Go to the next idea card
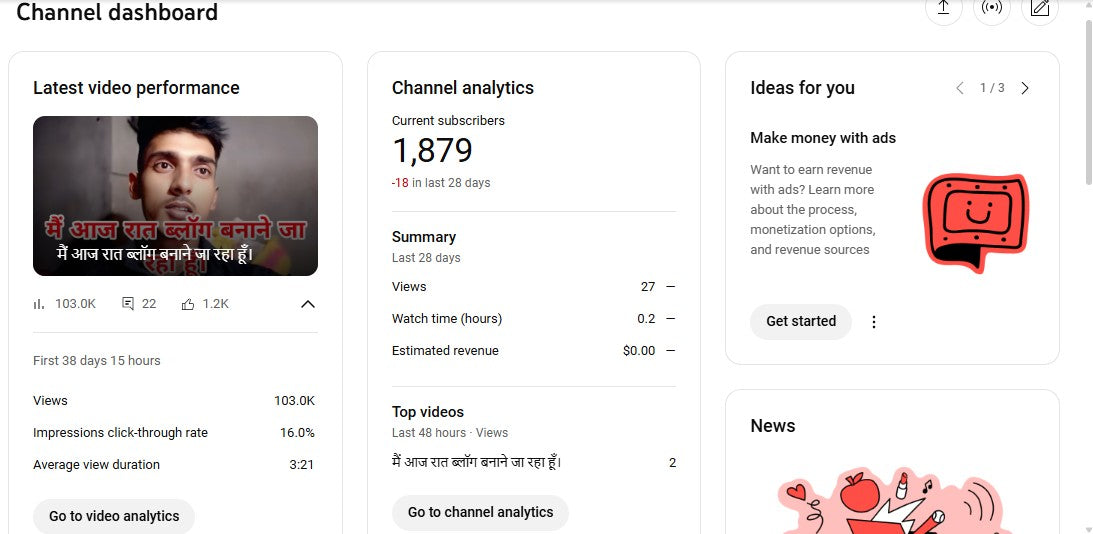 point(1025,88)
